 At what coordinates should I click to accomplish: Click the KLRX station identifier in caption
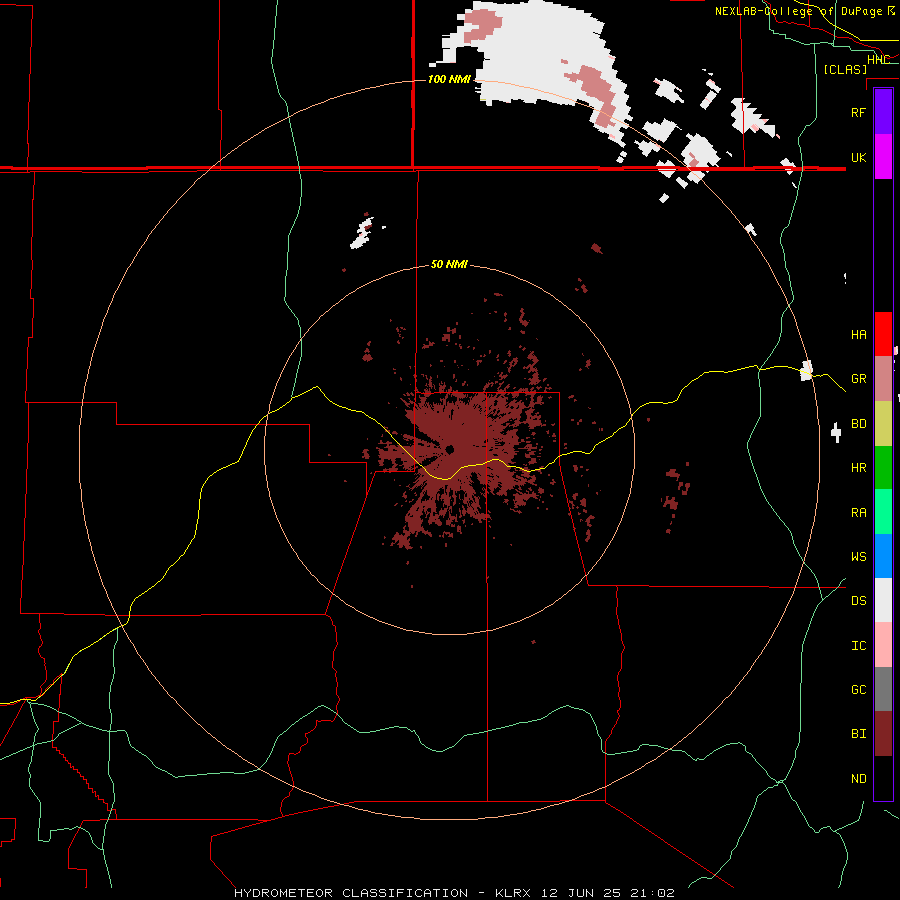tap(513, 893)
